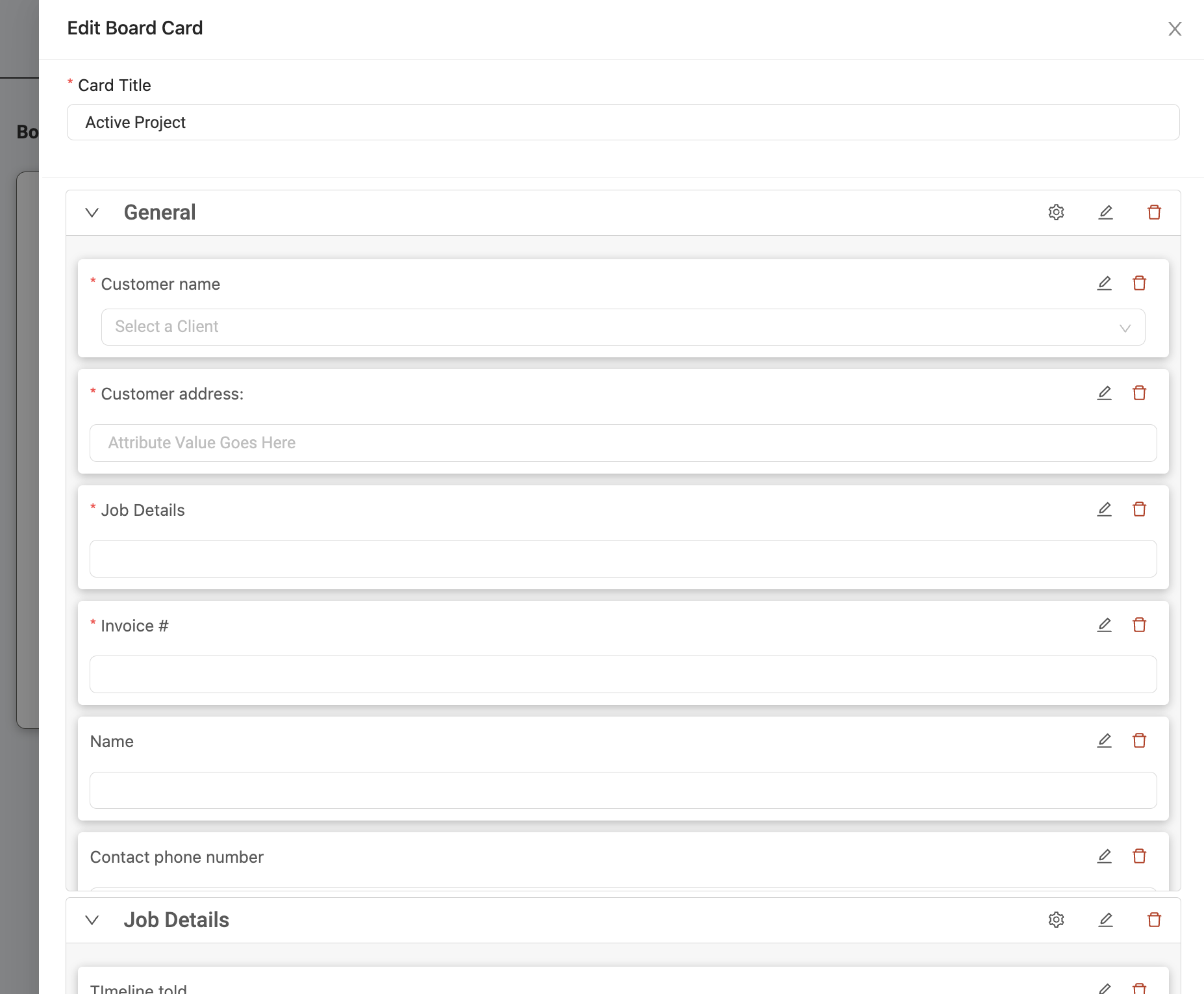Open the Select a Client dropdown
1204x994 pixels.
(x=623, y=327)
